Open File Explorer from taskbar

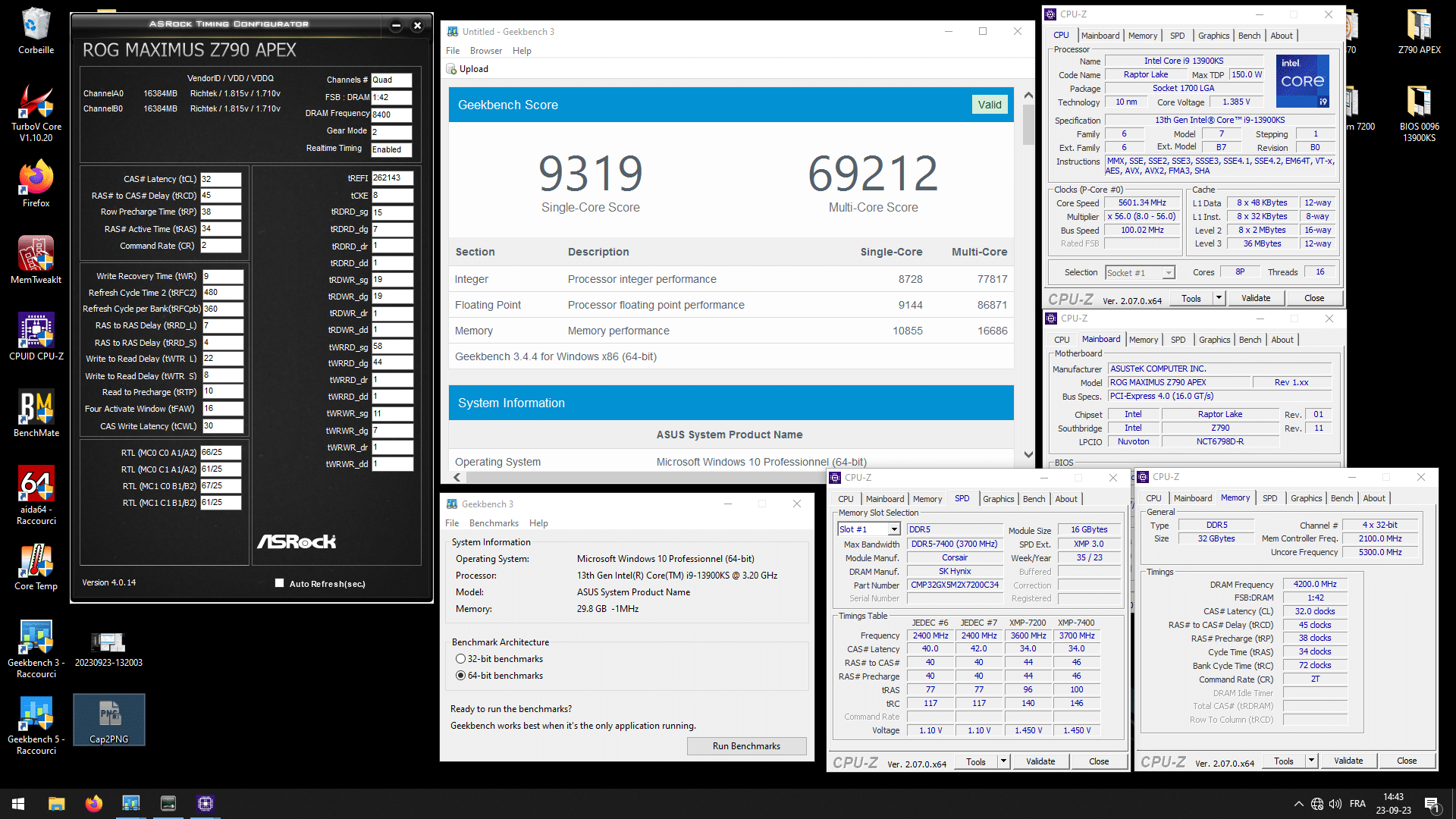click(56, 804)
